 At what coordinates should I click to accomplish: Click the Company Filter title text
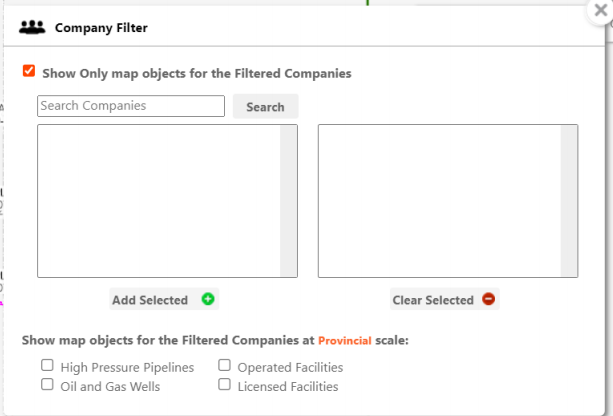[101, 28]
